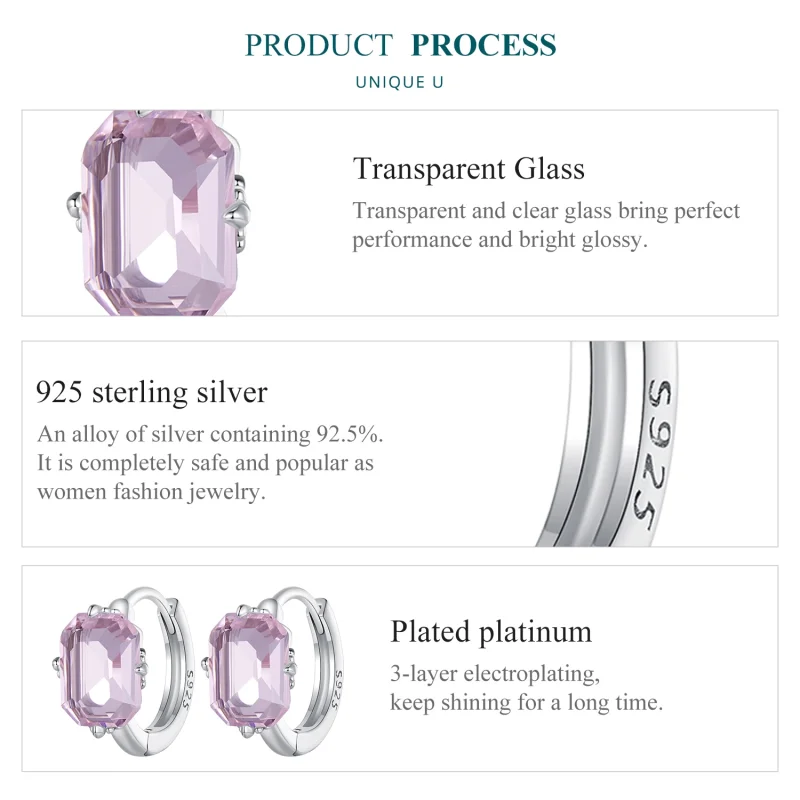The height and width of the screenshot is (800, 800).
Task: Click the transparent glass description paragraph
Action: click(x=546, y=225)
